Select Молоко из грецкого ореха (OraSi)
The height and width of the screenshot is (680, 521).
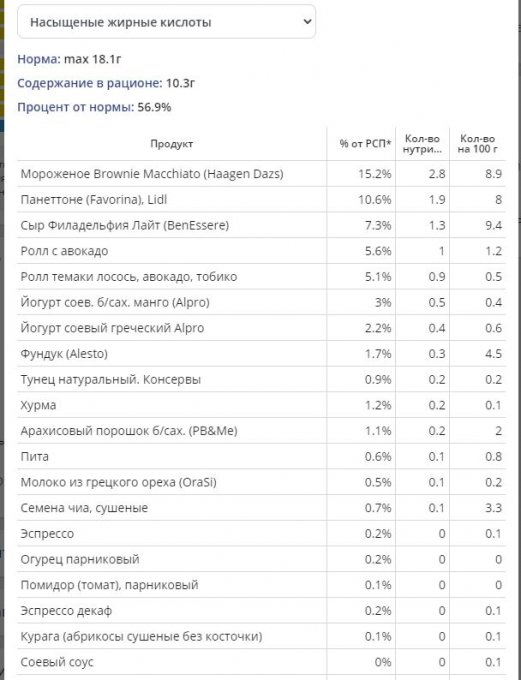pos(261,482)
